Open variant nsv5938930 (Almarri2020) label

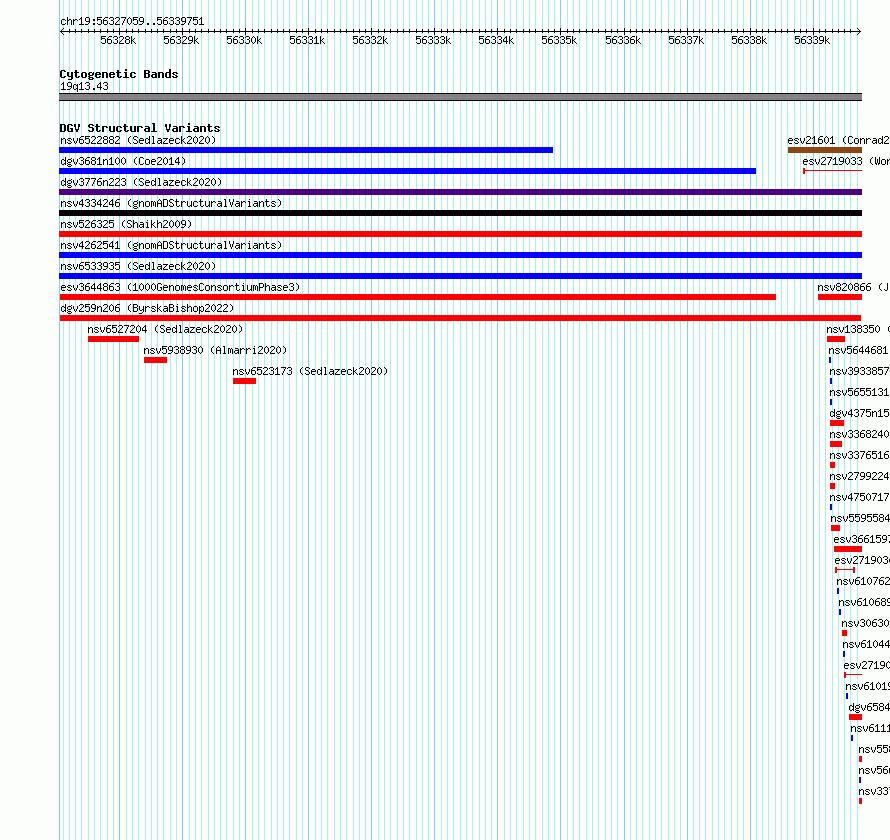(215, 350)
